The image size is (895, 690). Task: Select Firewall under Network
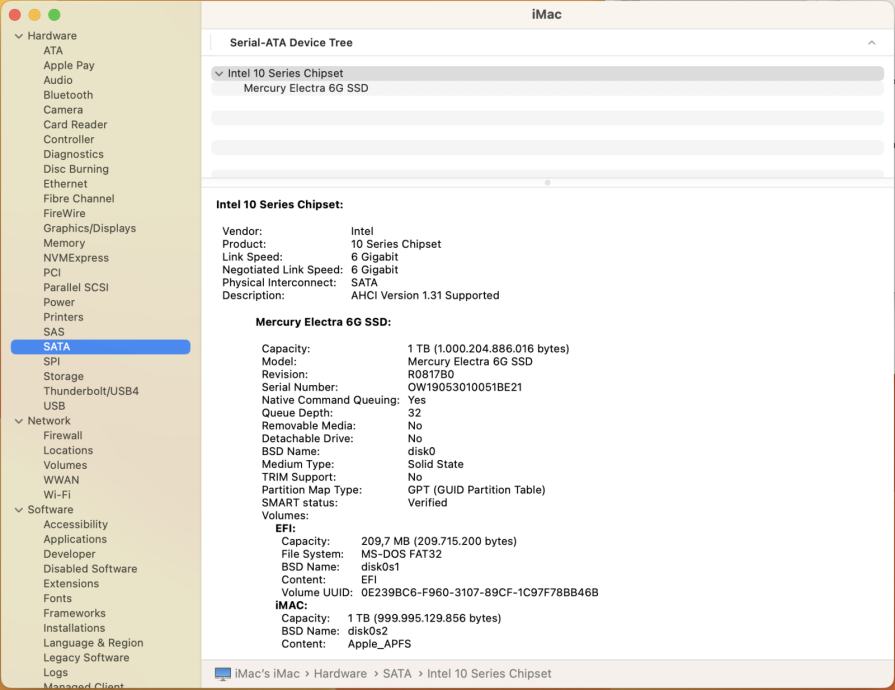point(64,436)
